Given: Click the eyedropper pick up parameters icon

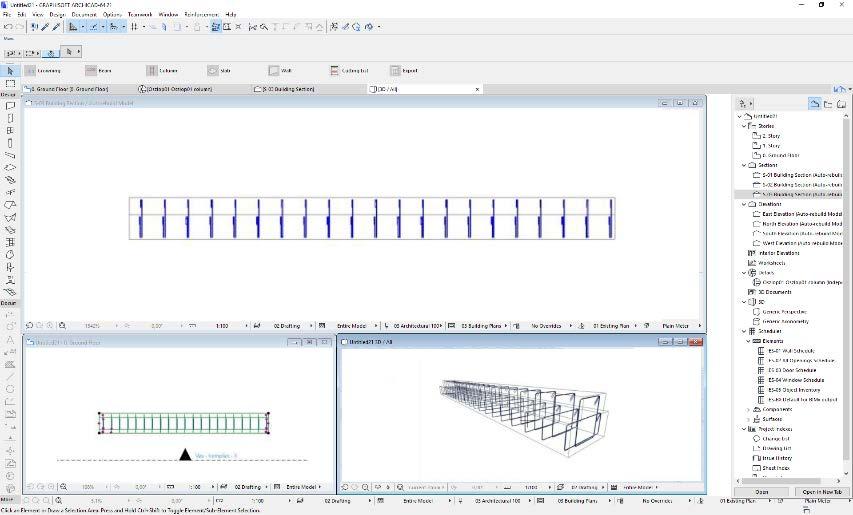Looking at the screenshot, I should pyautogui.click(x=45, y=27).
